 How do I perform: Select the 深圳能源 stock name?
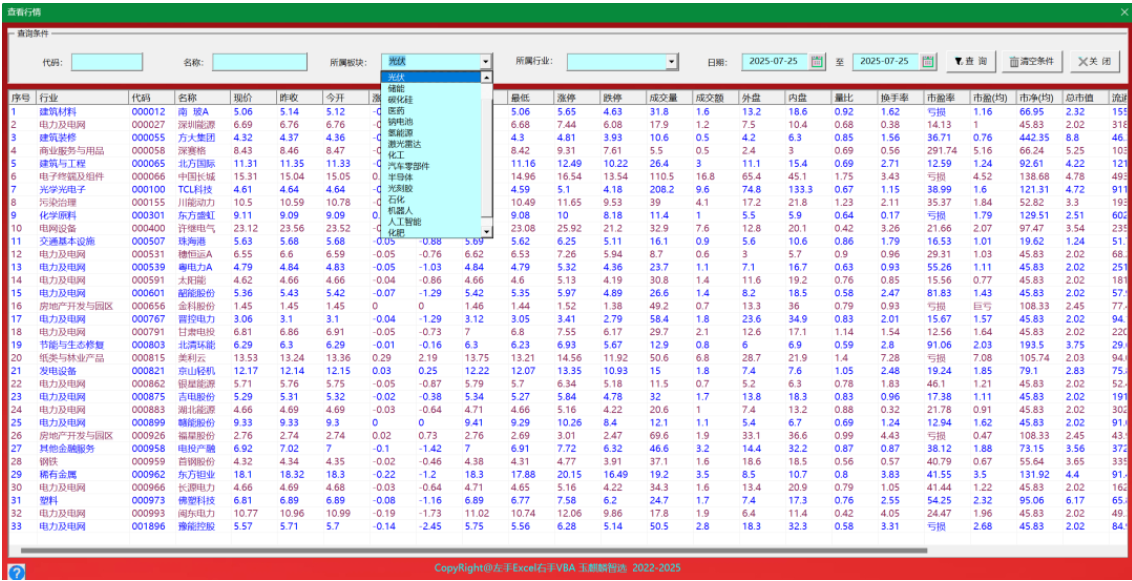coord(196,125)
